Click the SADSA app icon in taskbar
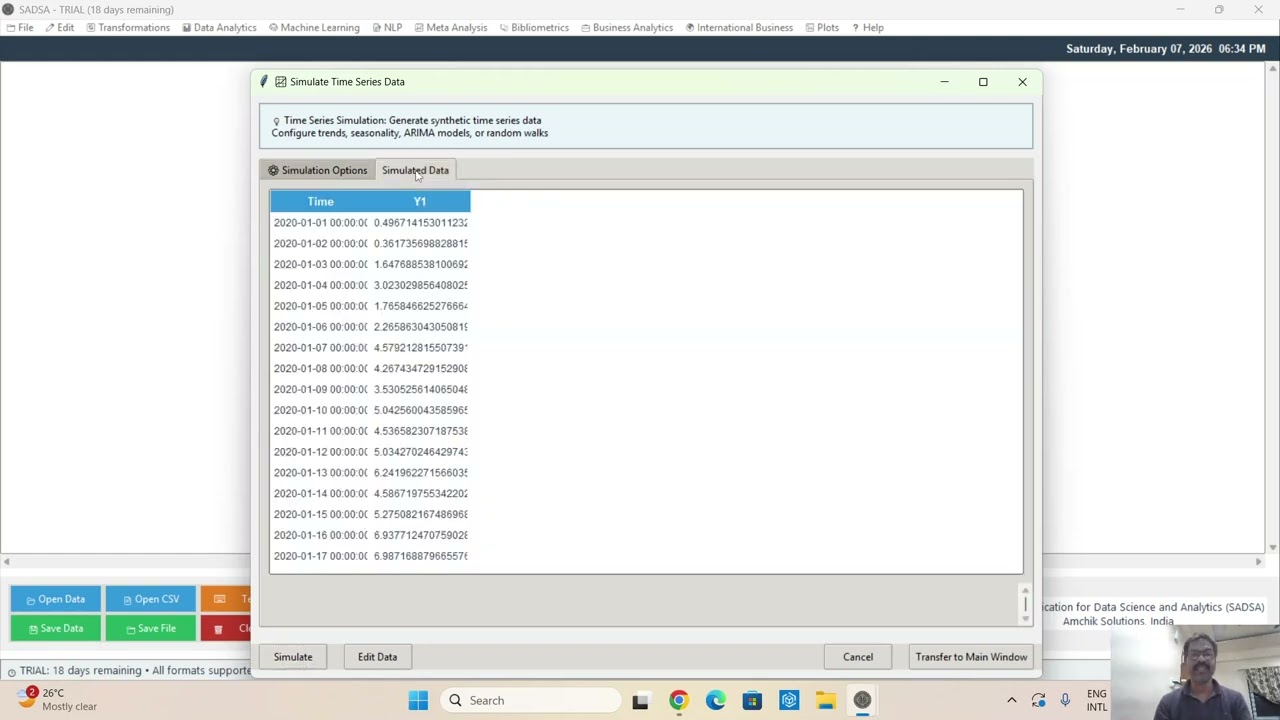This screenshot has height=720, width=1280. (862, 700)
